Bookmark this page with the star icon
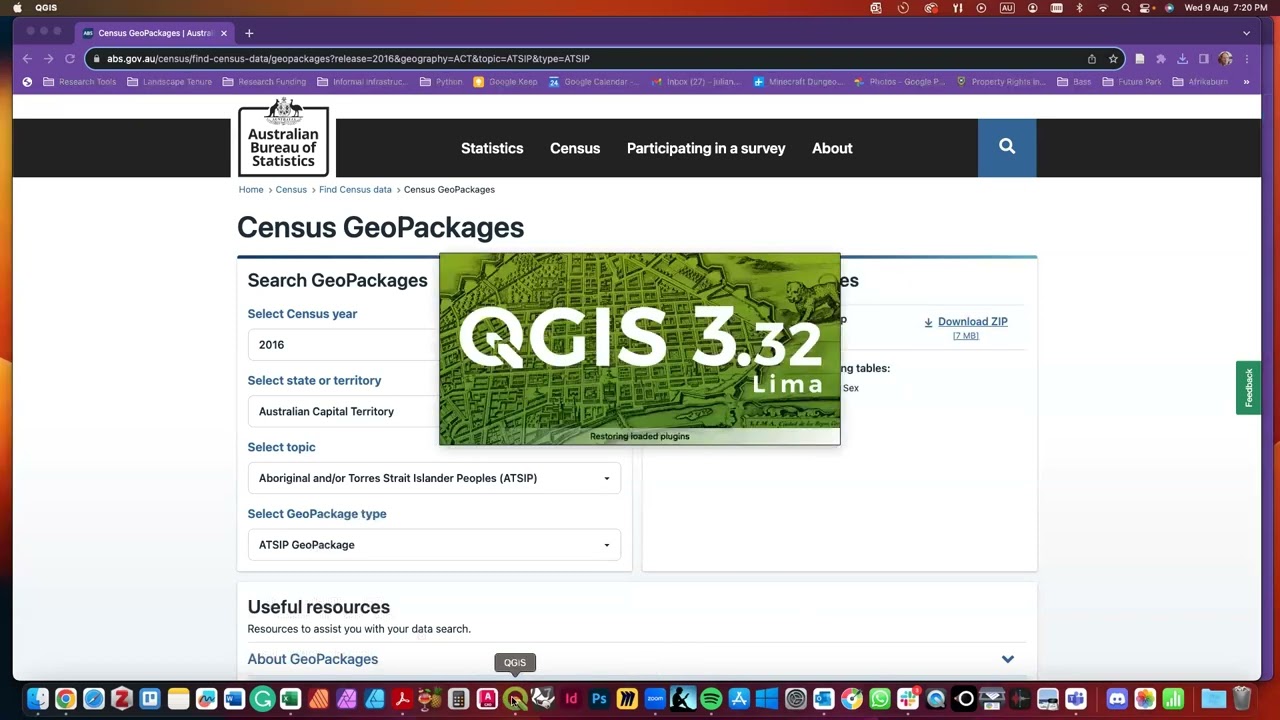 coord(1113,59)
